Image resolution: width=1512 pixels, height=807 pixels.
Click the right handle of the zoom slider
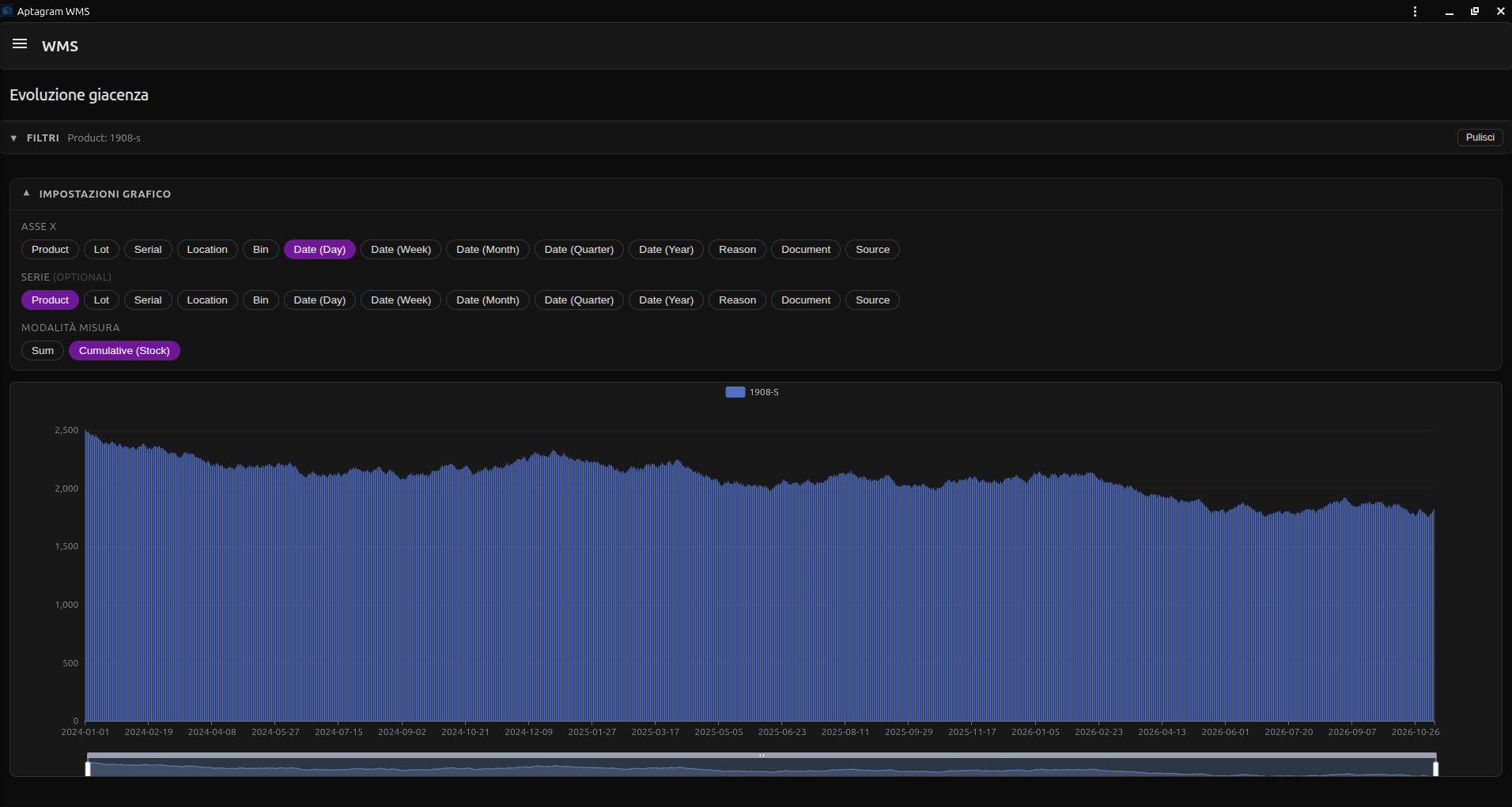pos(1435,768)
